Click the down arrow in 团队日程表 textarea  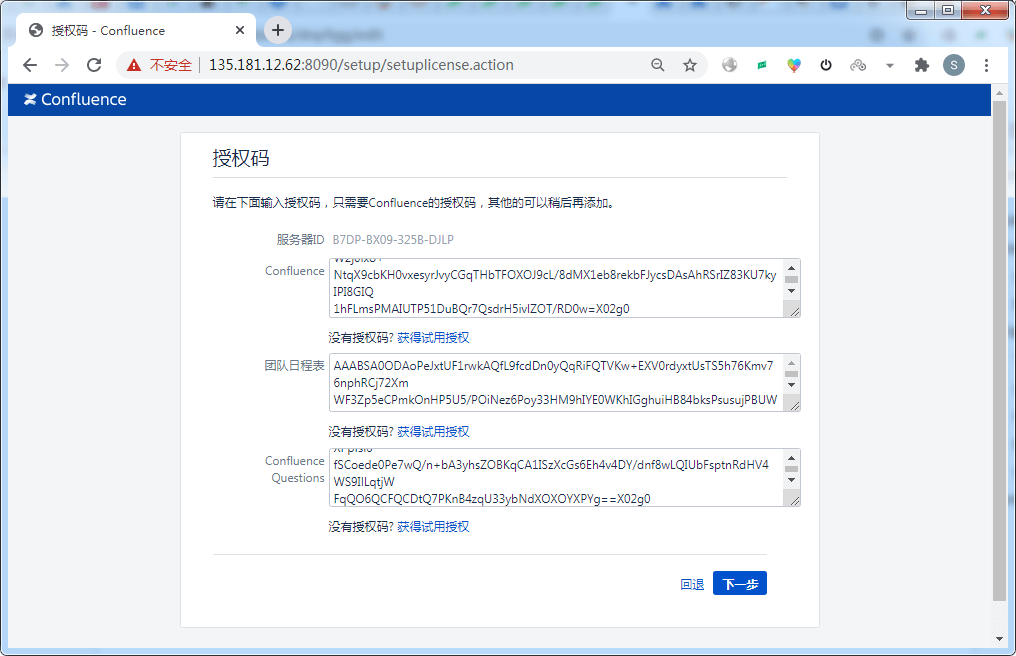791,385
